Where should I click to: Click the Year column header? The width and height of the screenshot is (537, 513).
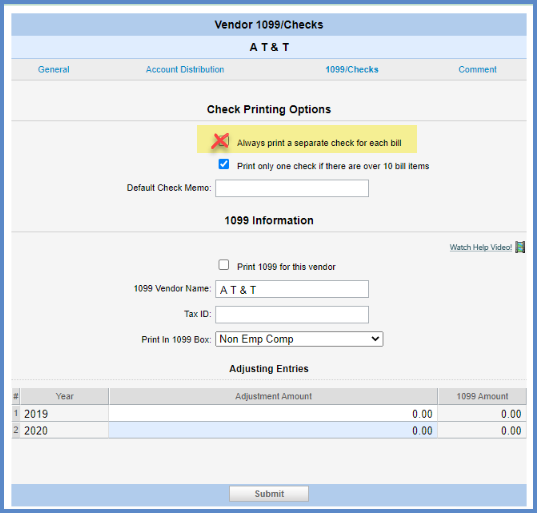point(64,396)
